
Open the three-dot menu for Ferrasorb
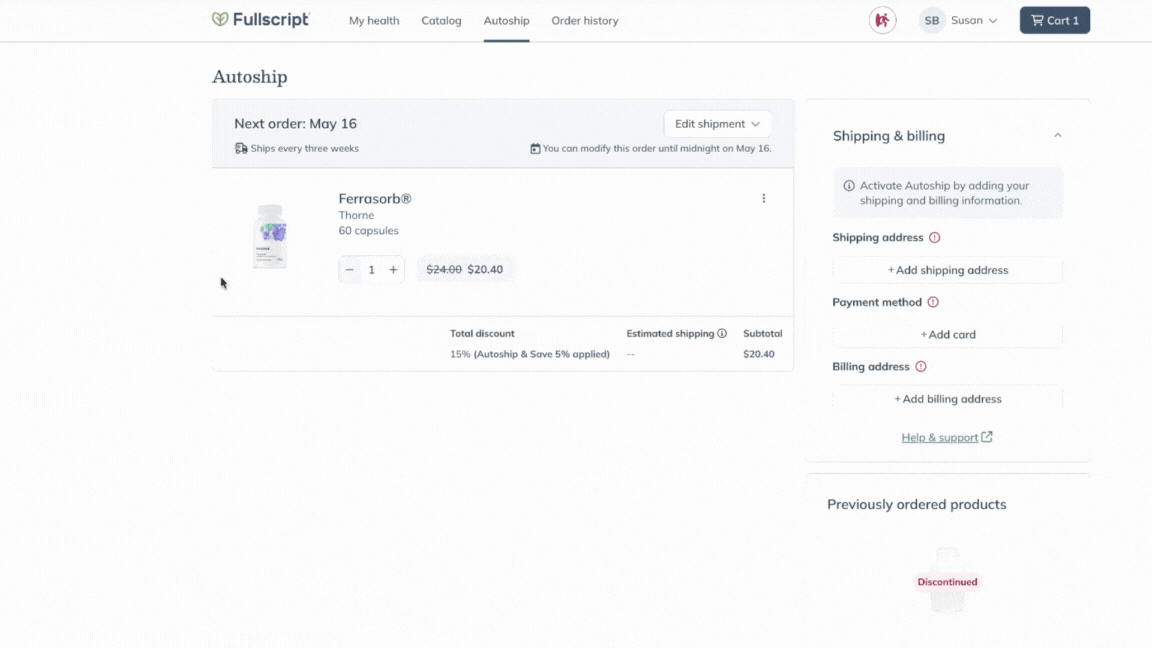pos(763,198)
